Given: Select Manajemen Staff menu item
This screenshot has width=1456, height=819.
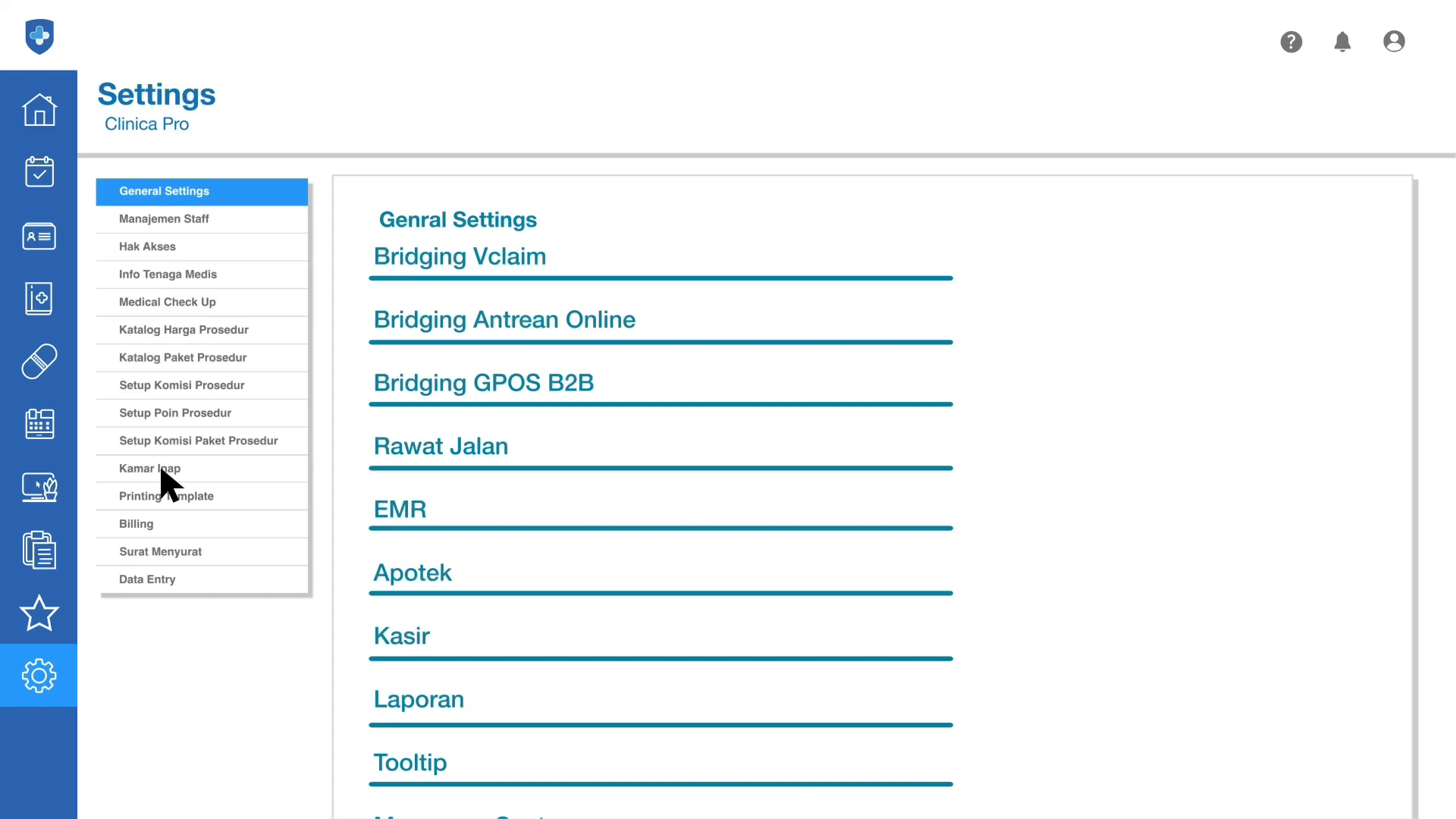Looking at the screenshot, I should coord(164,219).
